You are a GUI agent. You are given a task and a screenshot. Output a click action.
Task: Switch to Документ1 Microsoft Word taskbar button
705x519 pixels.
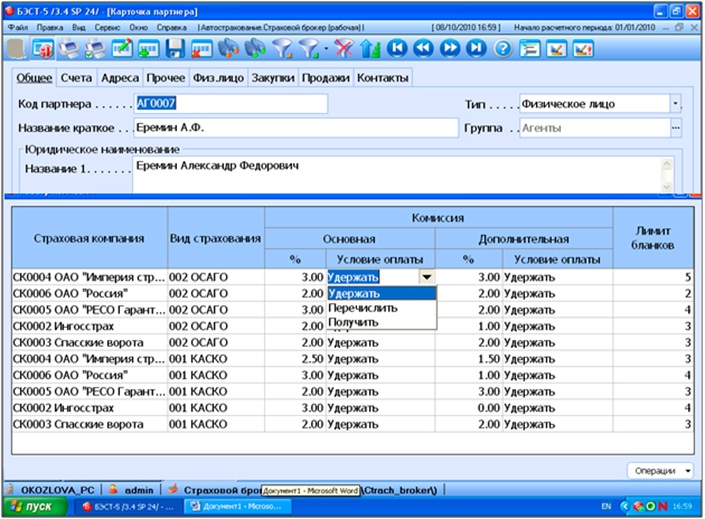click(237, 507)
